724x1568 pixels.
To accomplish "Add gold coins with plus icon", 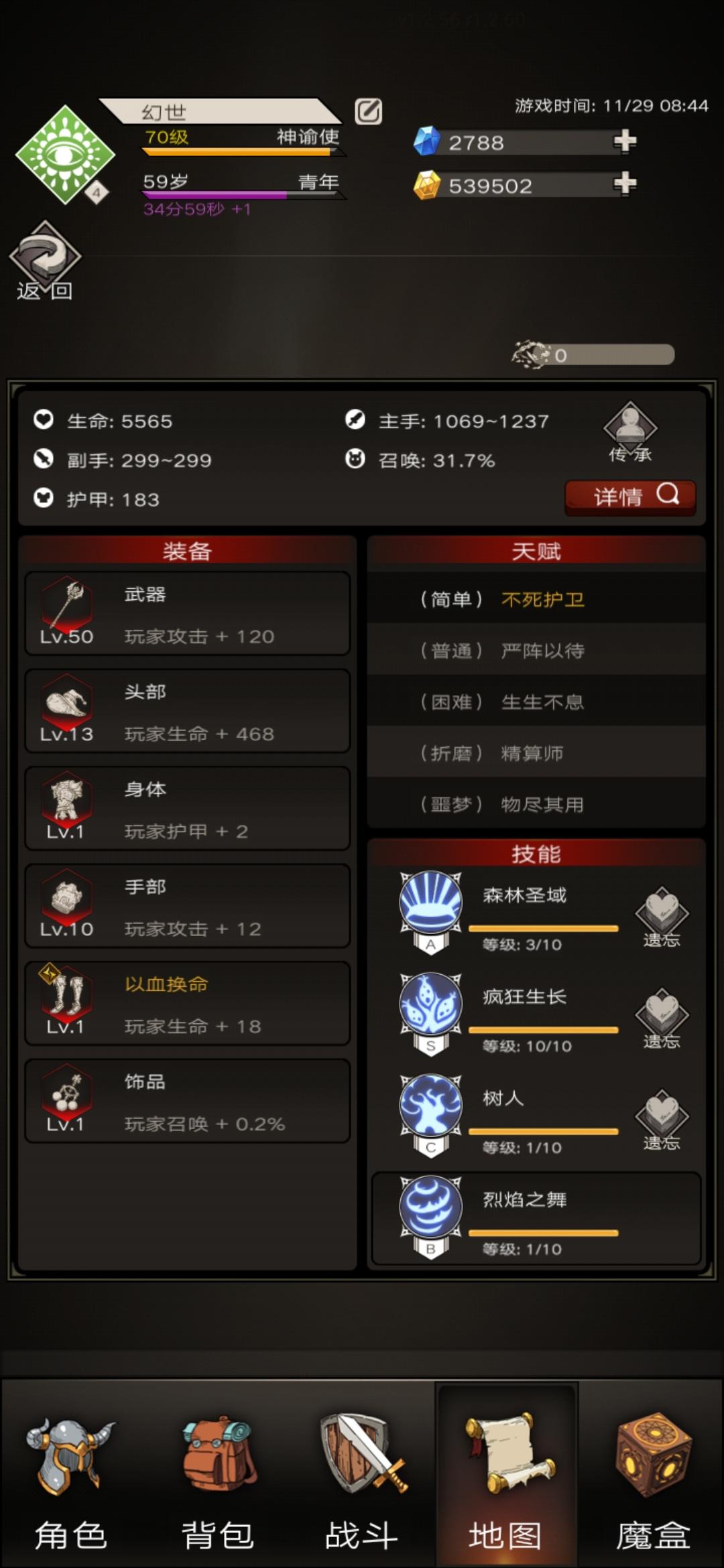I will [x=625, y=183].
